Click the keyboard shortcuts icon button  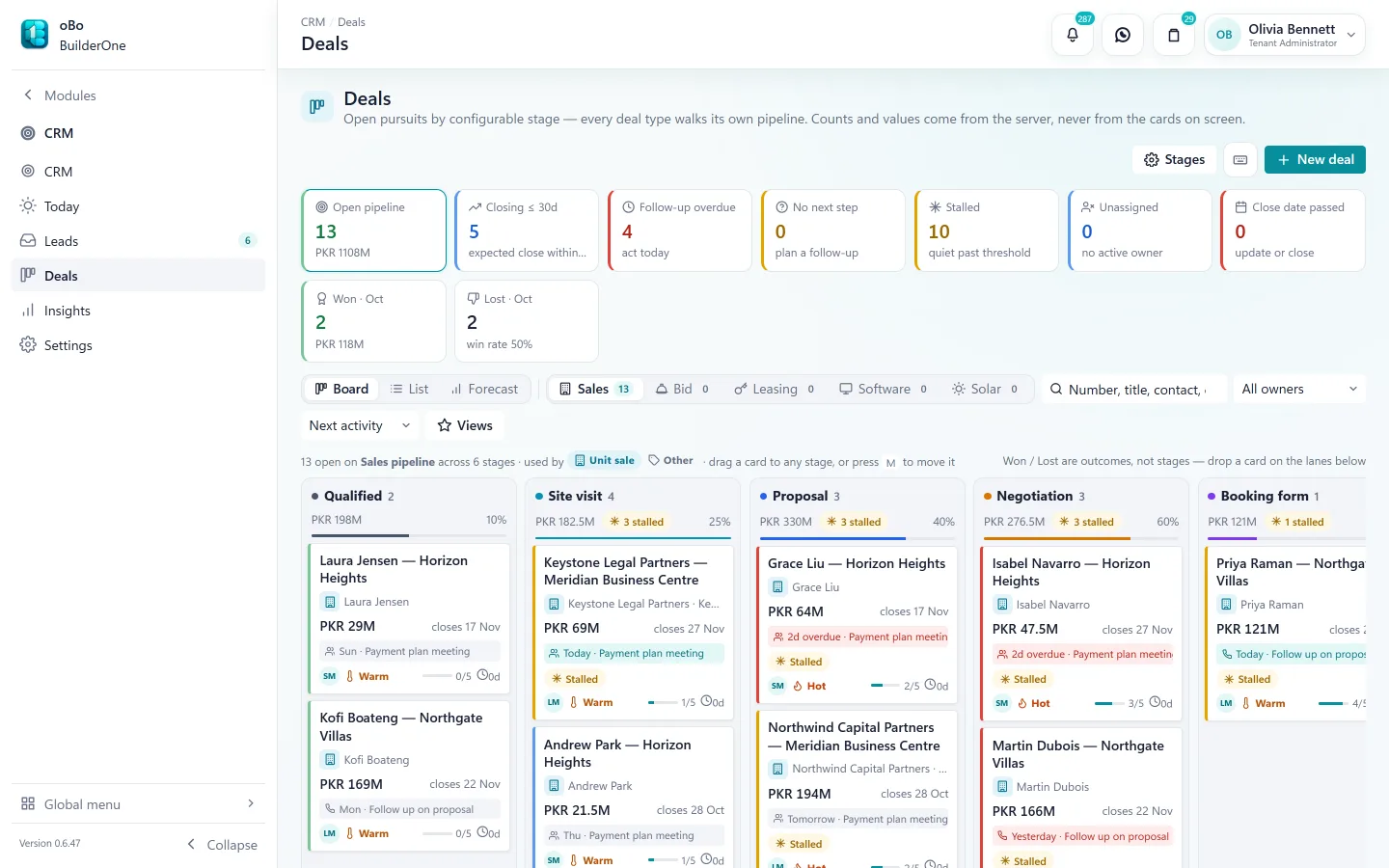[x=1240, y=160]
